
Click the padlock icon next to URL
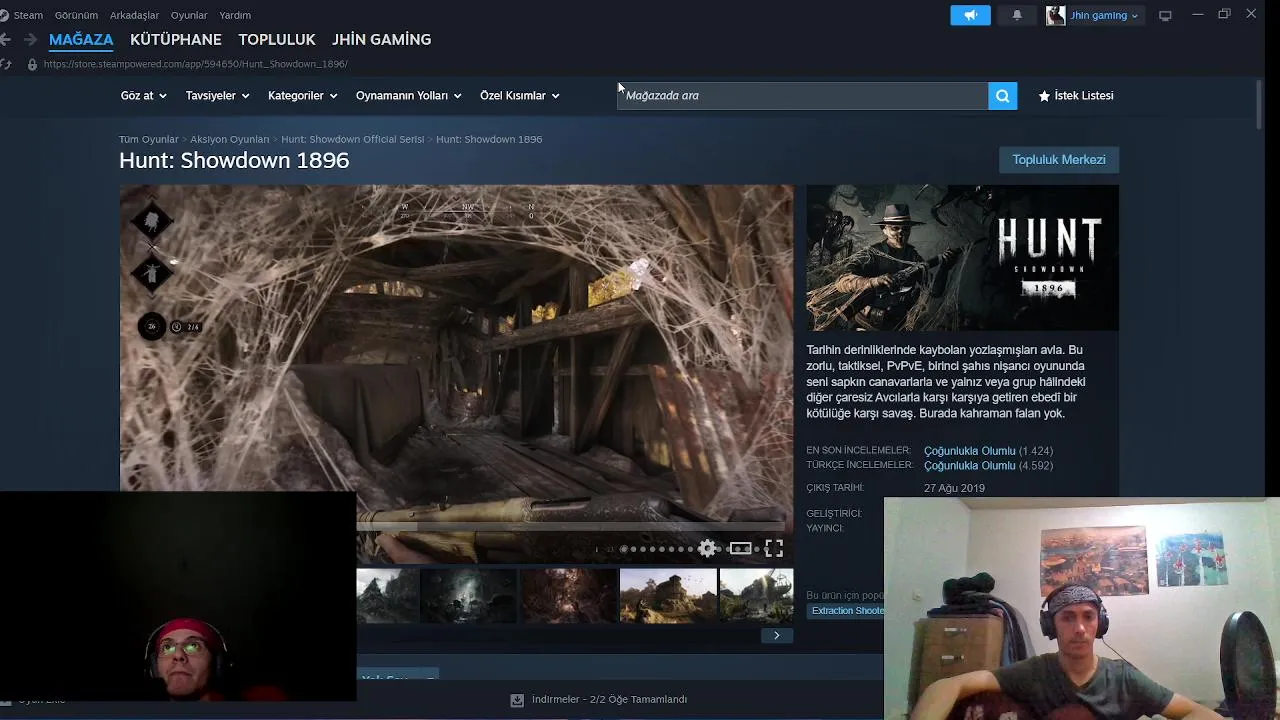[32, 64]
